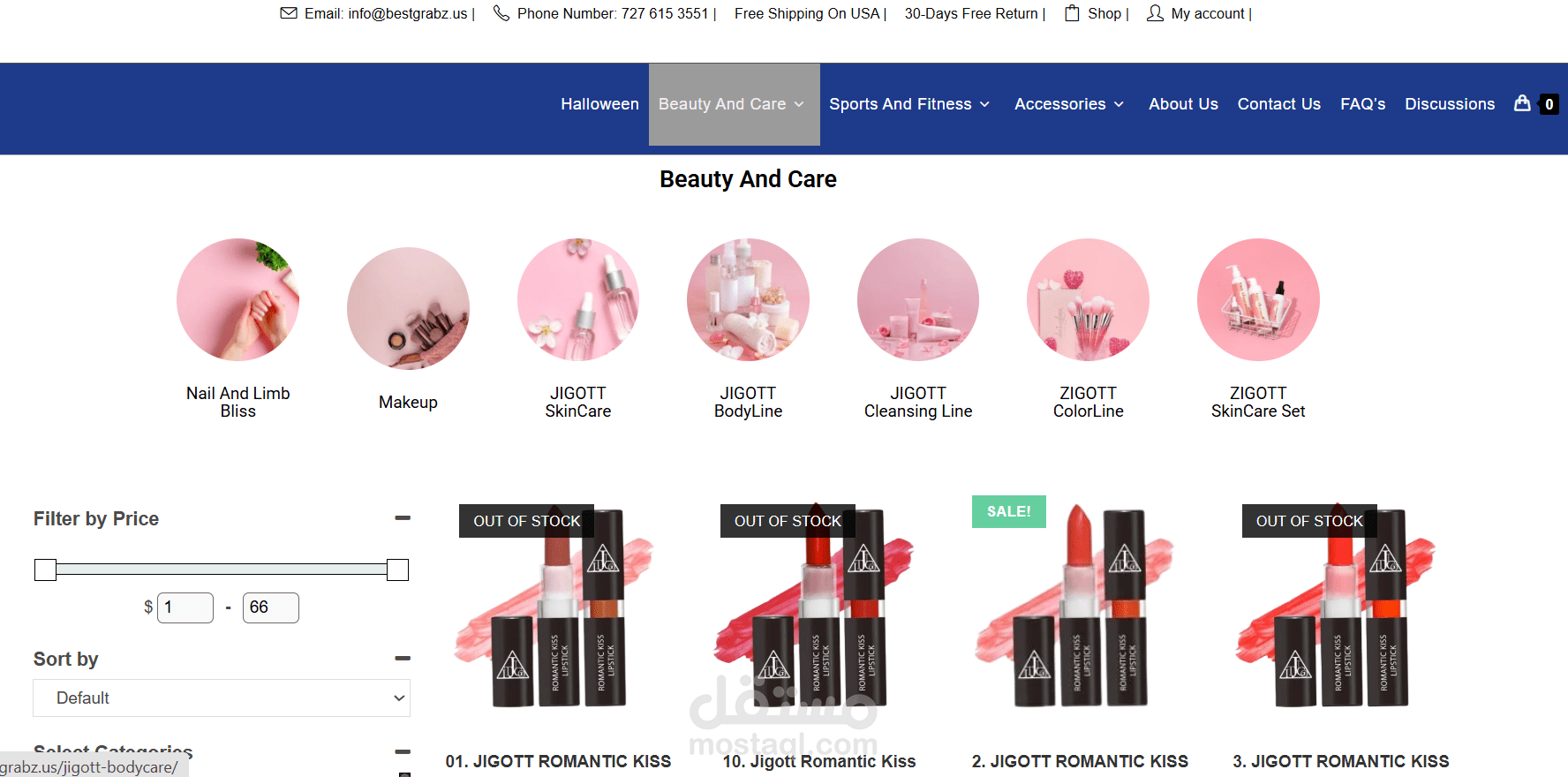Click the SALE! badge on product 2

[1009, 511]
